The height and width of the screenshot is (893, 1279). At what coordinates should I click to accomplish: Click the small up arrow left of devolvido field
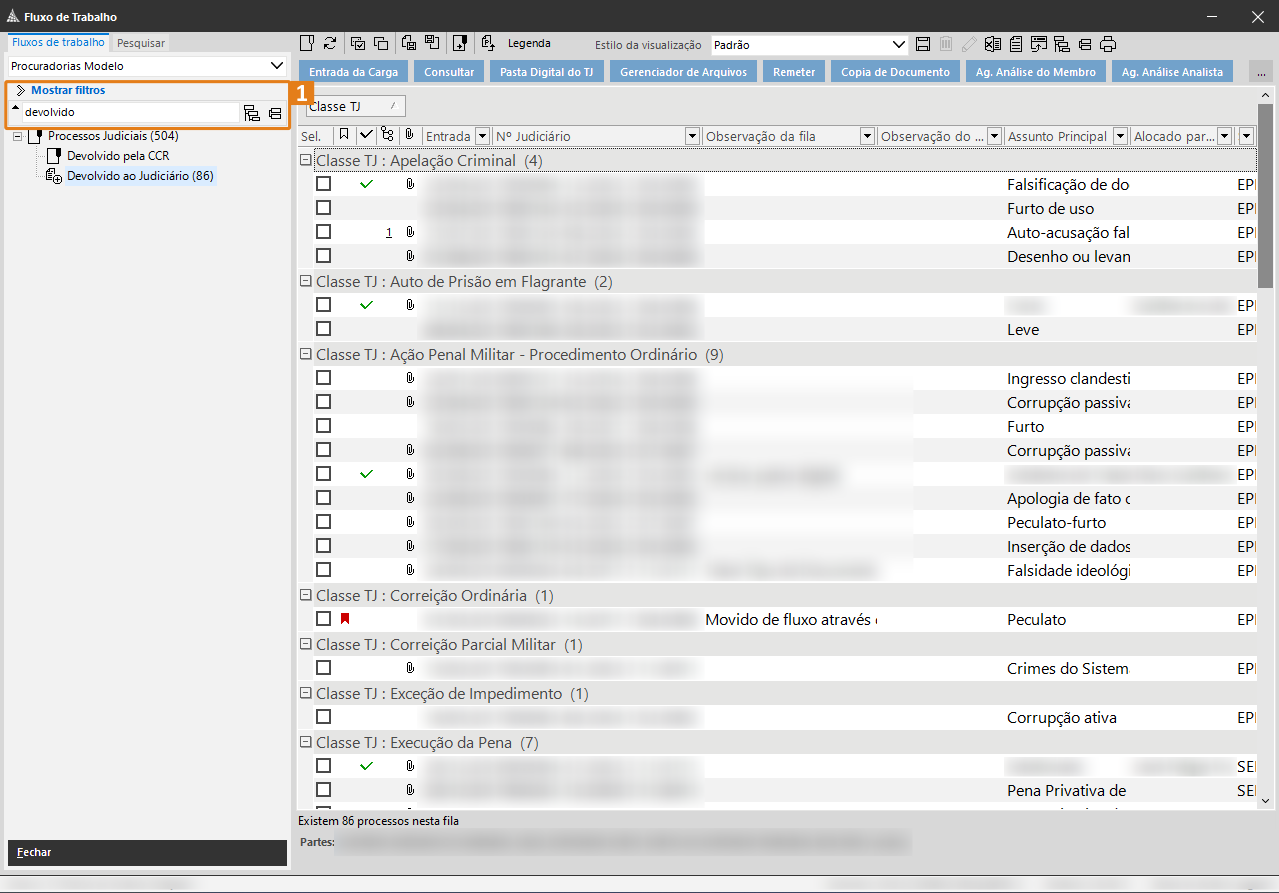tap(15, 108)
